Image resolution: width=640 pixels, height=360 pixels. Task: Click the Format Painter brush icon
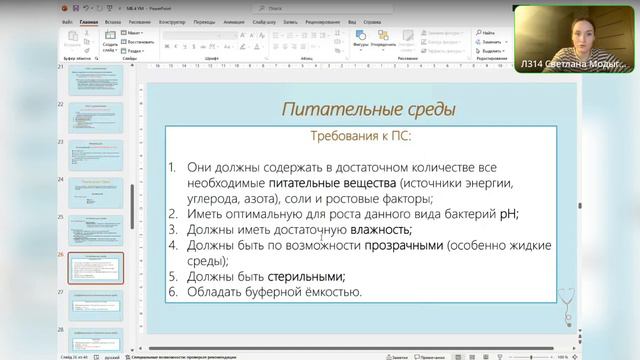[x=87, y=51]
